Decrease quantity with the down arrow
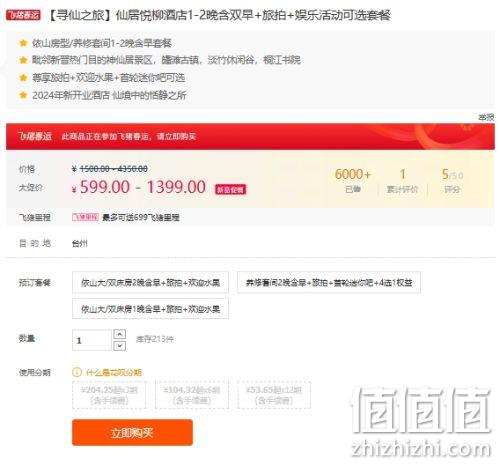The height and width of the screenshot is (466, 500). pos(120,346)
